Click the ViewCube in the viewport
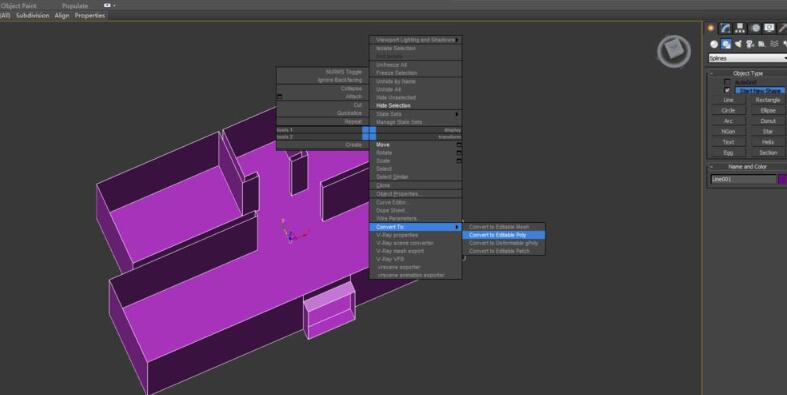787x395 pixels. point(674,51)
